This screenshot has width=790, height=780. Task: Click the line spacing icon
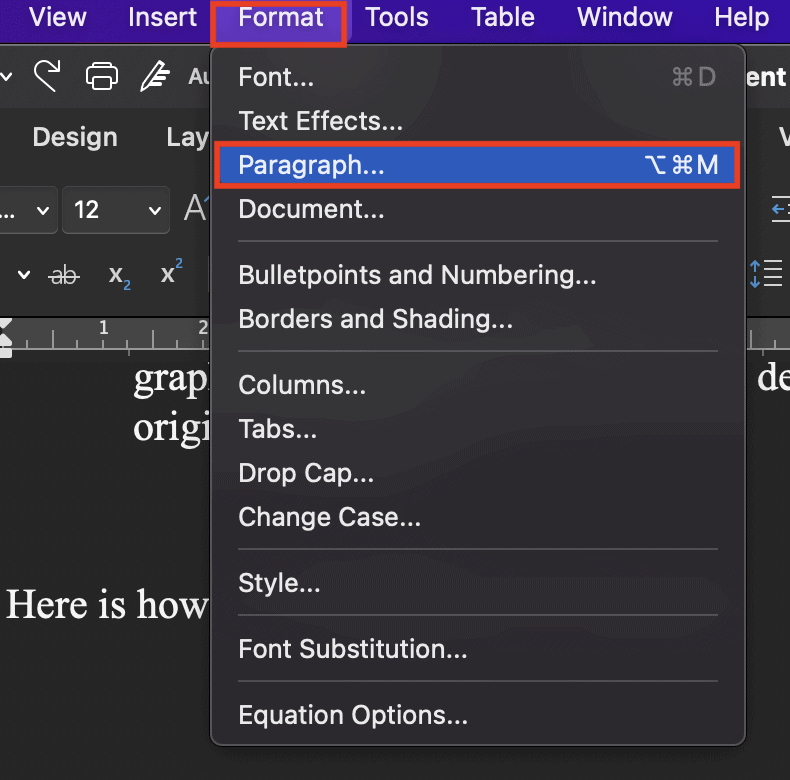click(x=766, y=274)
